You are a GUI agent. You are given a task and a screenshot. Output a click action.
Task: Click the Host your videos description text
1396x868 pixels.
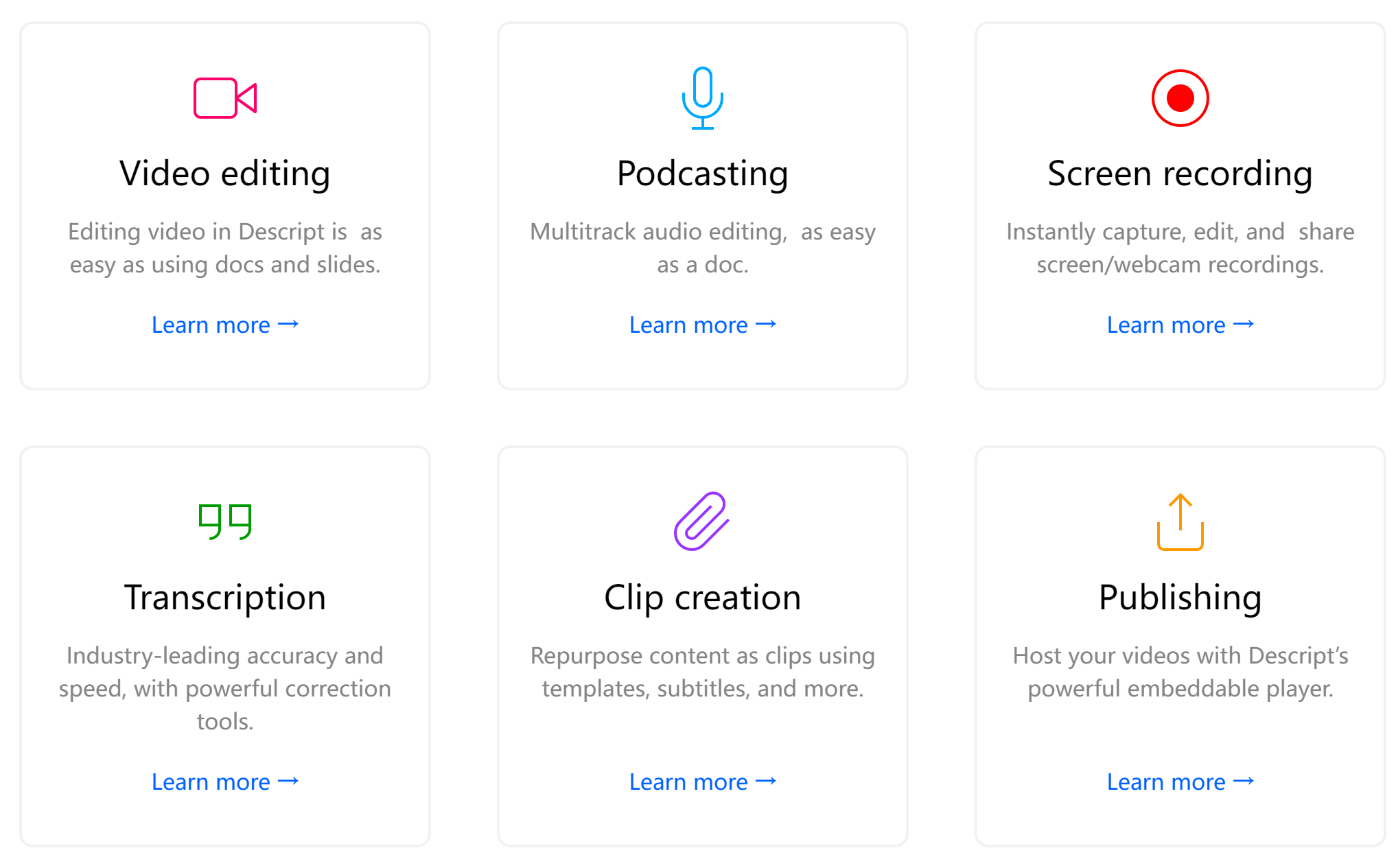tap(1180, 672)
